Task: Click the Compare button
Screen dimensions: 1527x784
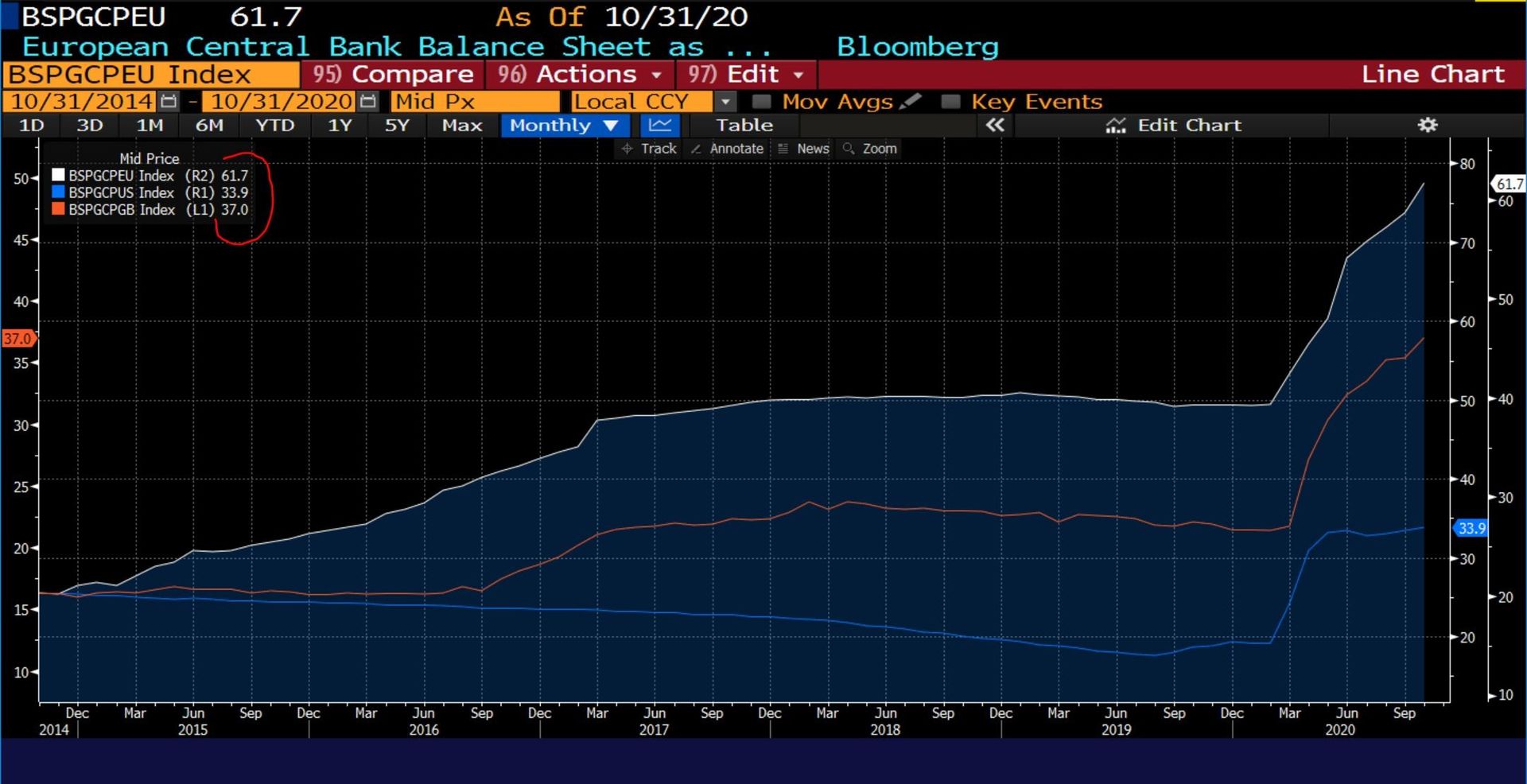Action: (394, 75)
